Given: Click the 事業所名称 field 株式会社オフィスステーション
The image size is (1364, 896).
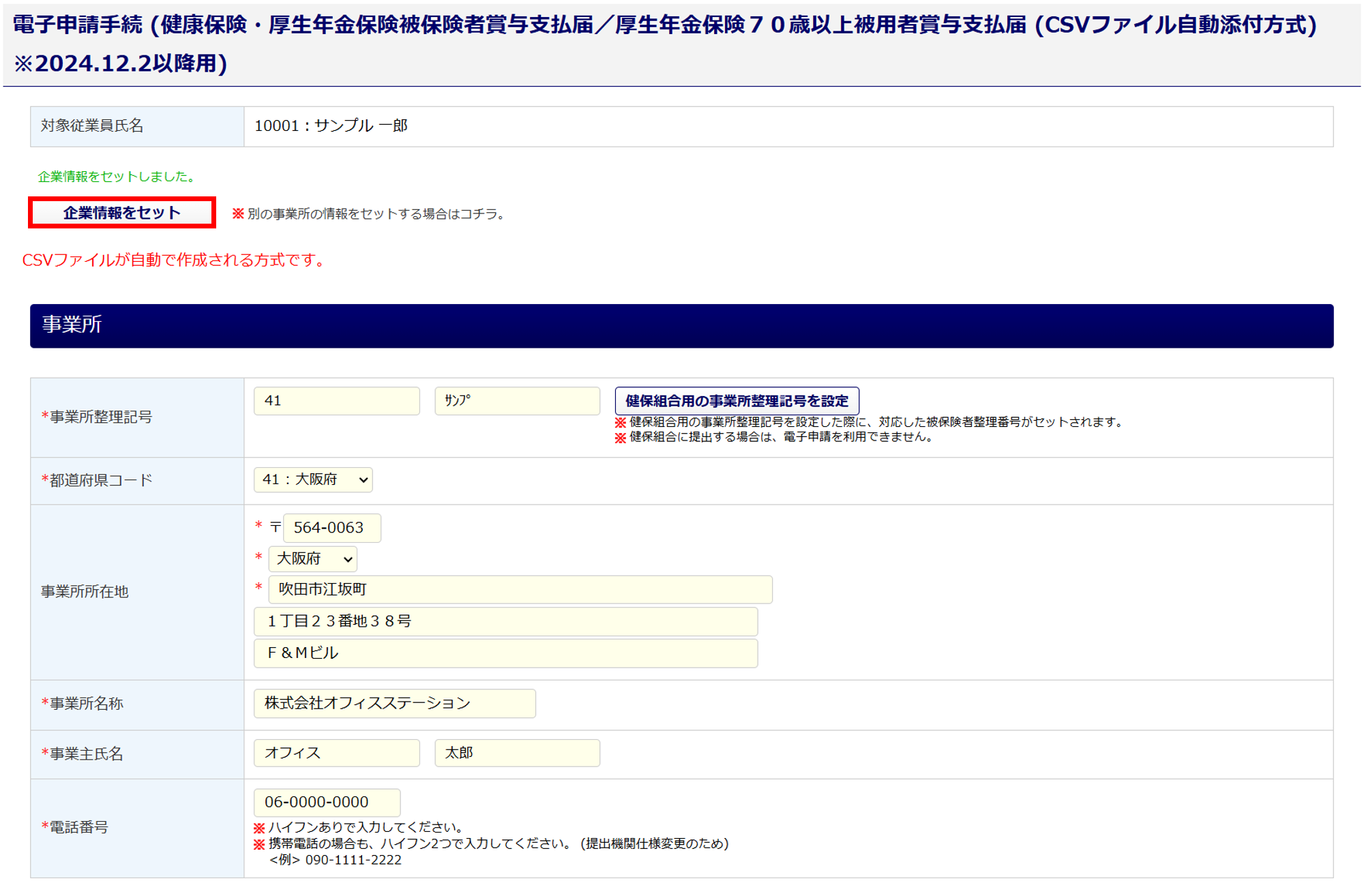Looking at the screenshot, I should [394, 703].
